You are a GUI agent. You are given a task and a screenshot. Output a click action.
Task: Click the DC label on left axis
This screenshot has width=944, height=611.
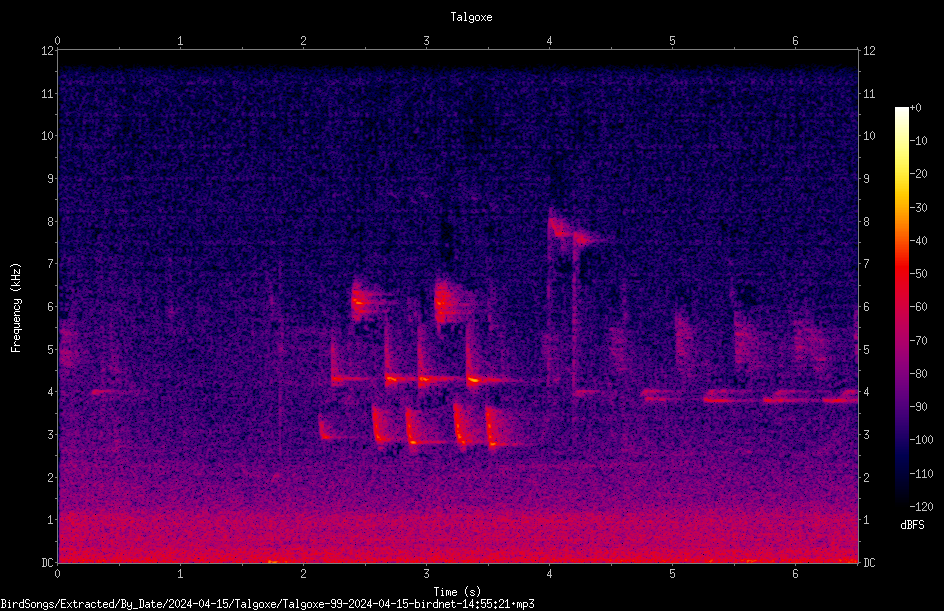(48, 563)
